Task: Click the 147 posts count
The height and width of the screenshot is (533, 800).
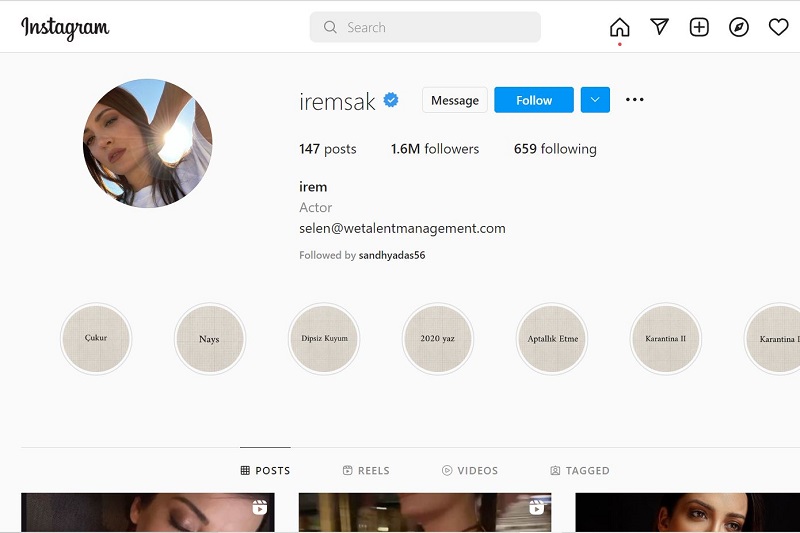Action: (x=328, y=149)
